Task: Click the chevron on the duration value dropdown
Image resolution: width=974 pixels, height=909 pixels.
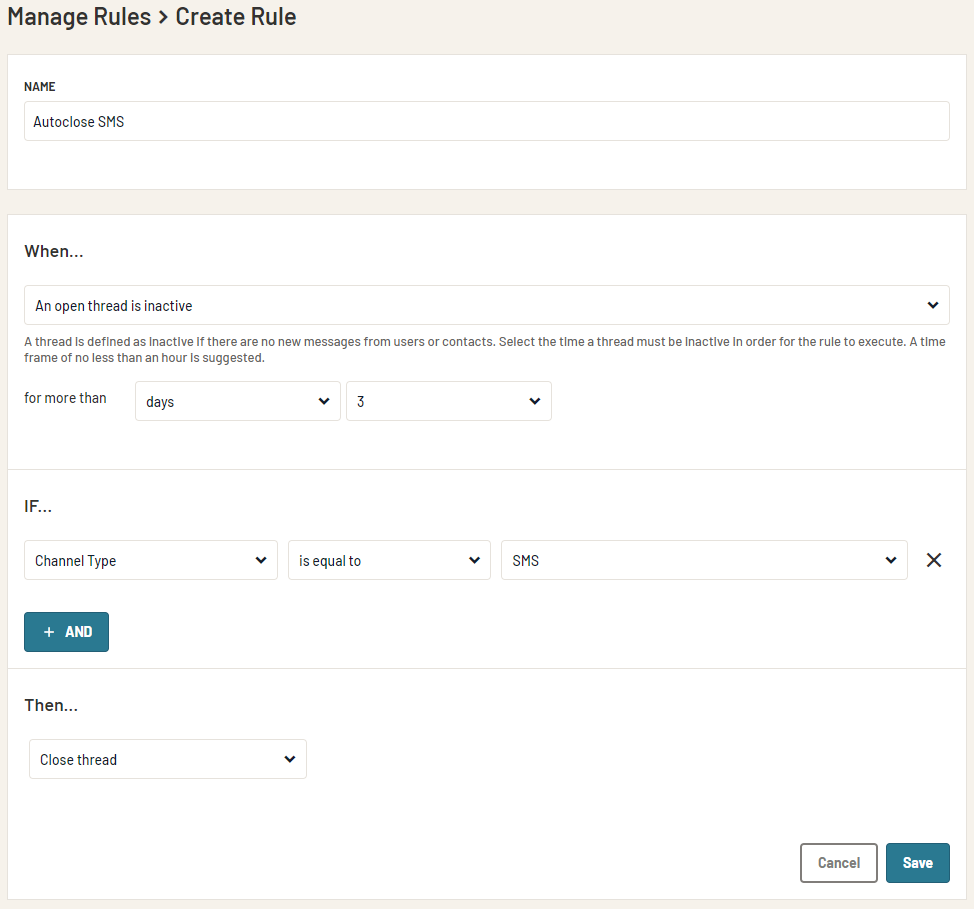Action: pyautogui.click(x=535, y=400)
